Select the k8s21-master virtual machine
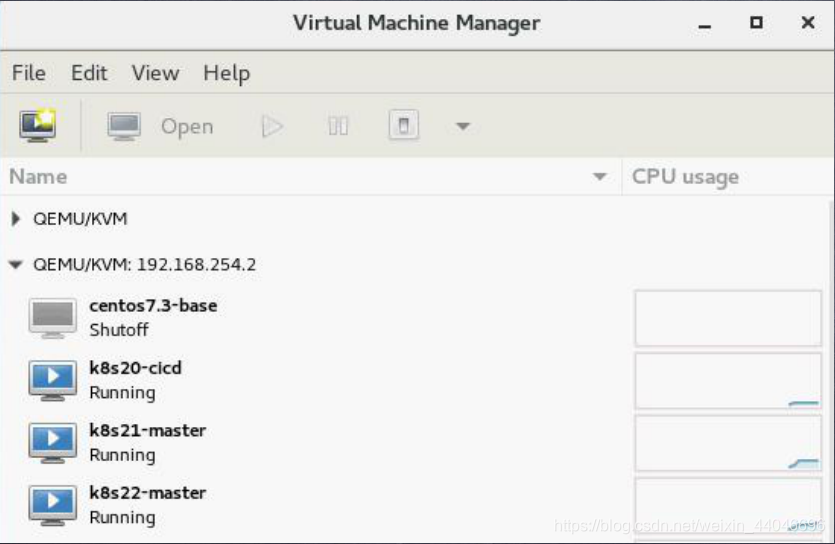 coord(148,430)
